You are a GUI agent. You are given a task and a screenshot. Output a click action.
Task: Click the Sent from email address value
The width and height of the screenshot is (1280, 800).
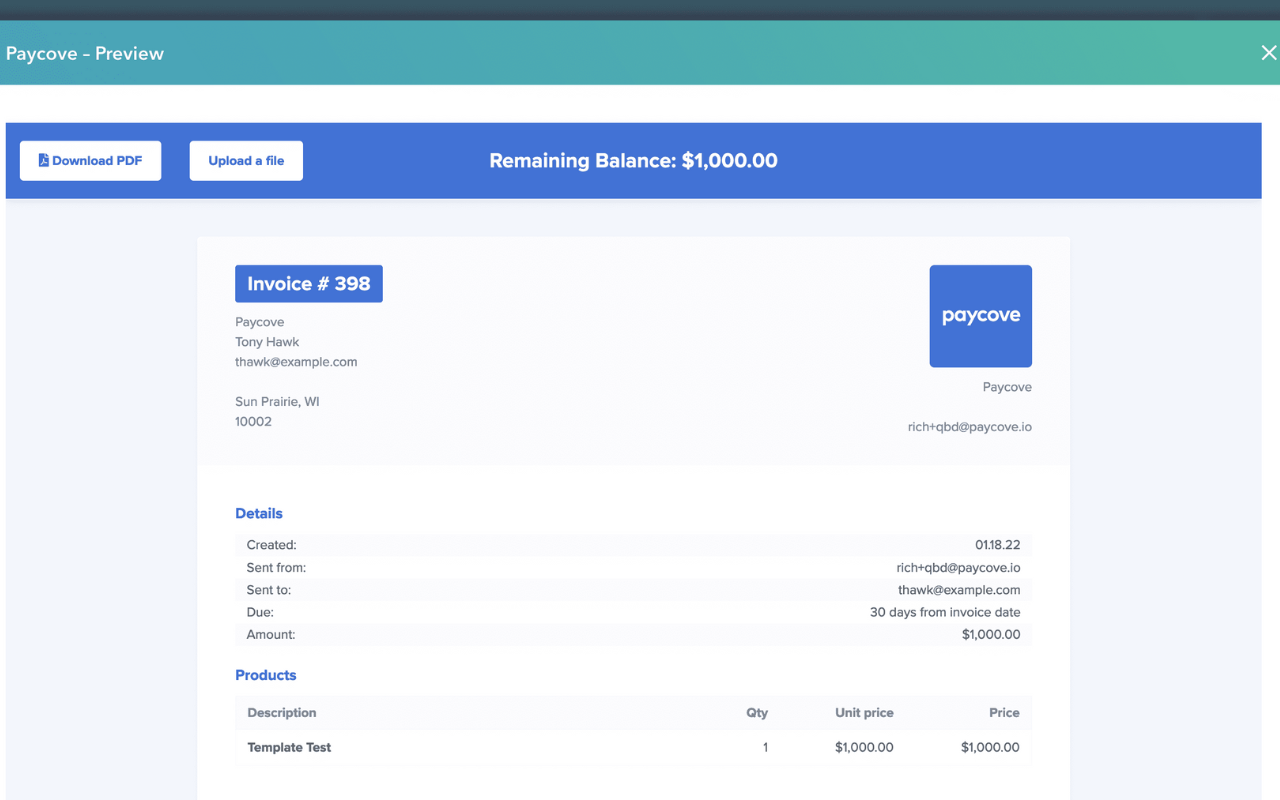(958, 568)
